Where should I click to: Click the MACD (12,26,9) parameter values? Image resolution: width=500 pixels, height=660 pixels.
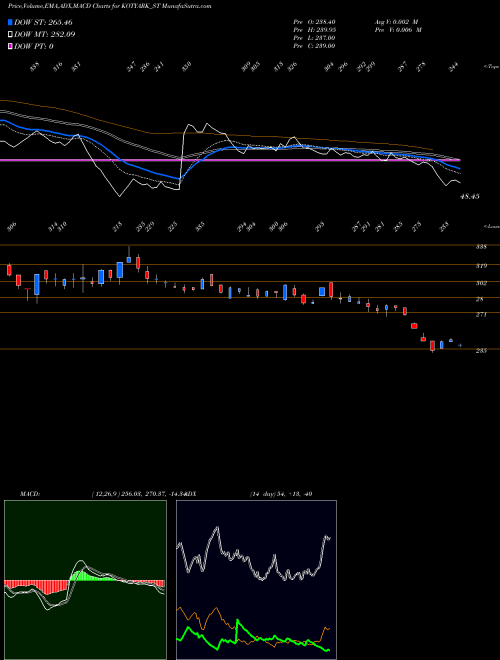pos(138,494)
